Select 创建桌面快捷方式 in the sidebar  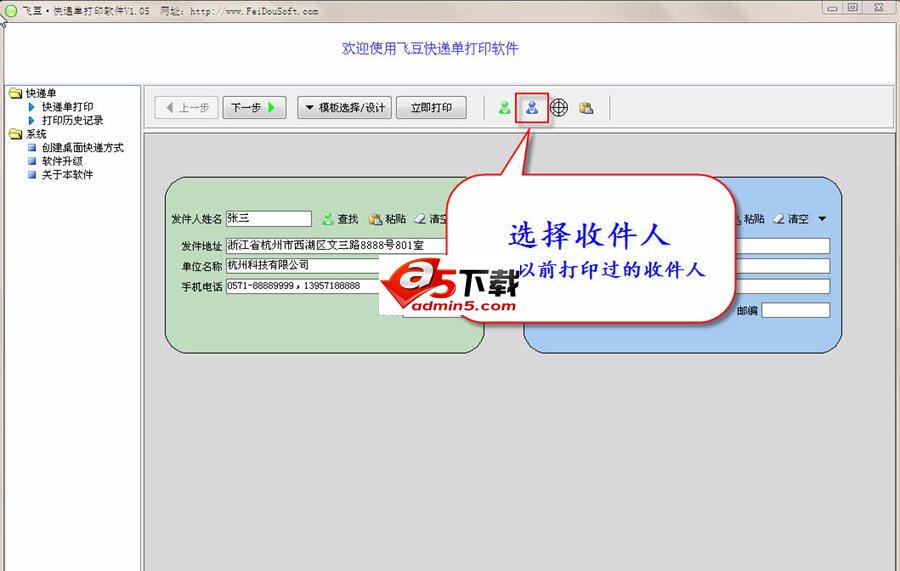83,147
